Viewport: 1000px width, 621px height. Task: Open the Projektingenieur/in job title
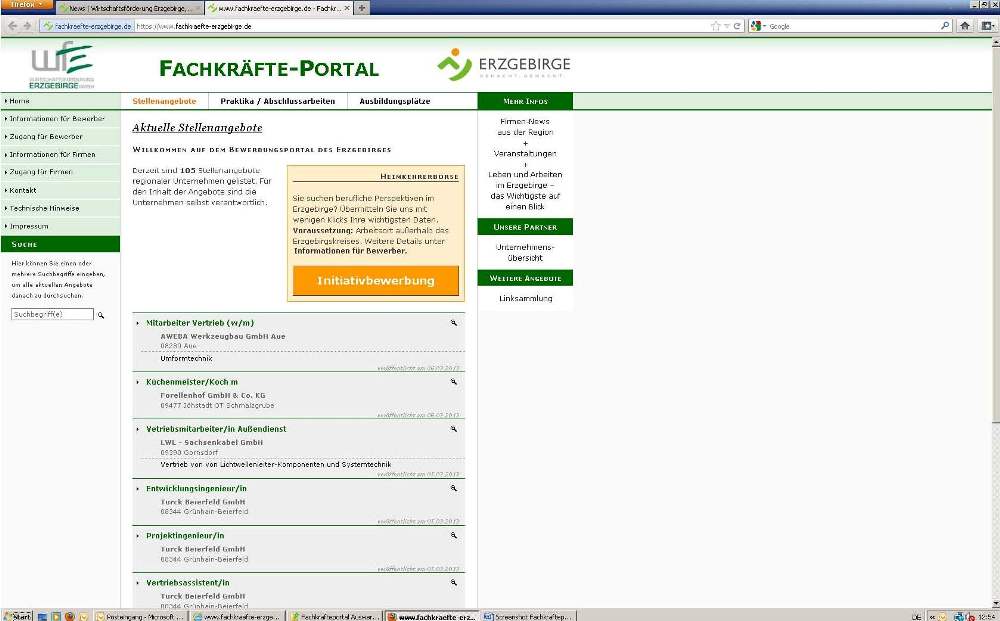[x=185, y=536]
